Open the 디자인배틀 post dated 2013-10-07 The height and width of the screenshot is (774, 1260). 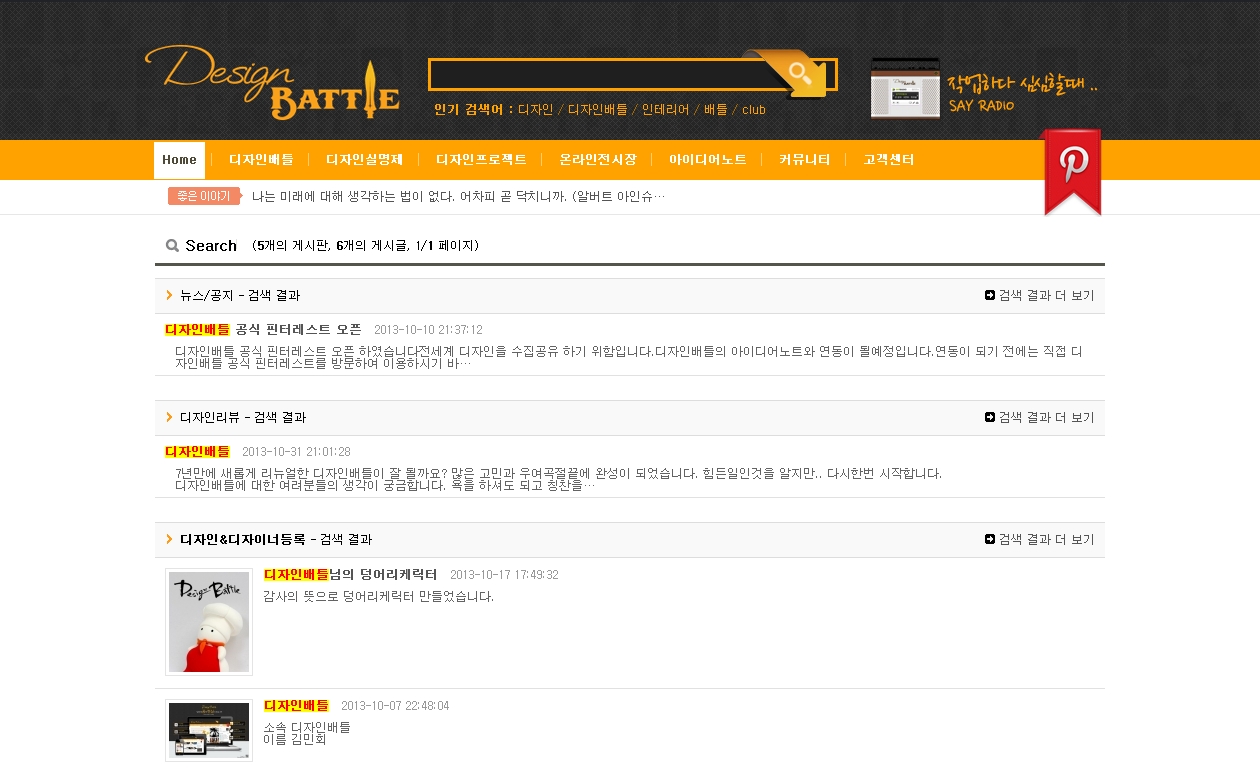(296, 705)
